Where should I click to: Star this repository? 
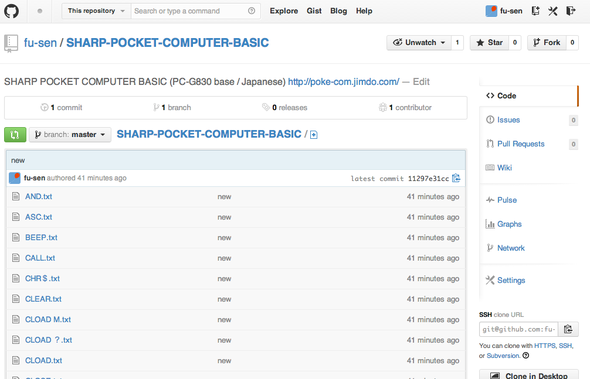489,43
